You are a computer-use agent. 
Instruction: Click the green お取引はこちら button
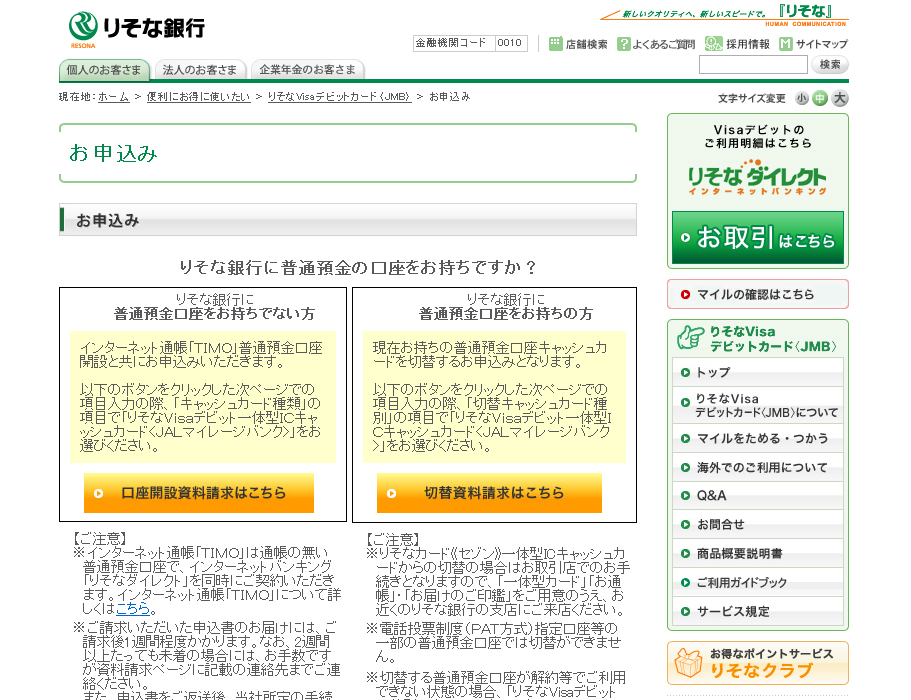coord(758,238)
